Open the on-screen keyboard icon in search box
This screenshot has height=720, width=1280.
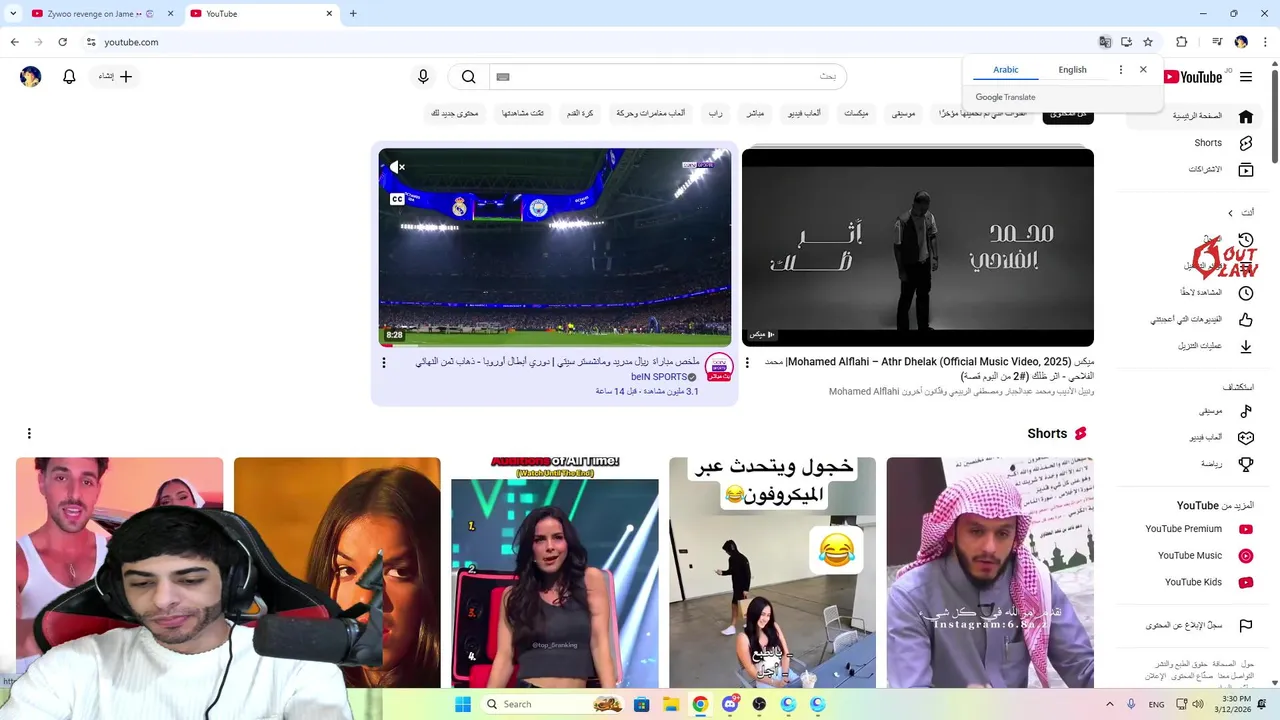[x=503, y=77]
